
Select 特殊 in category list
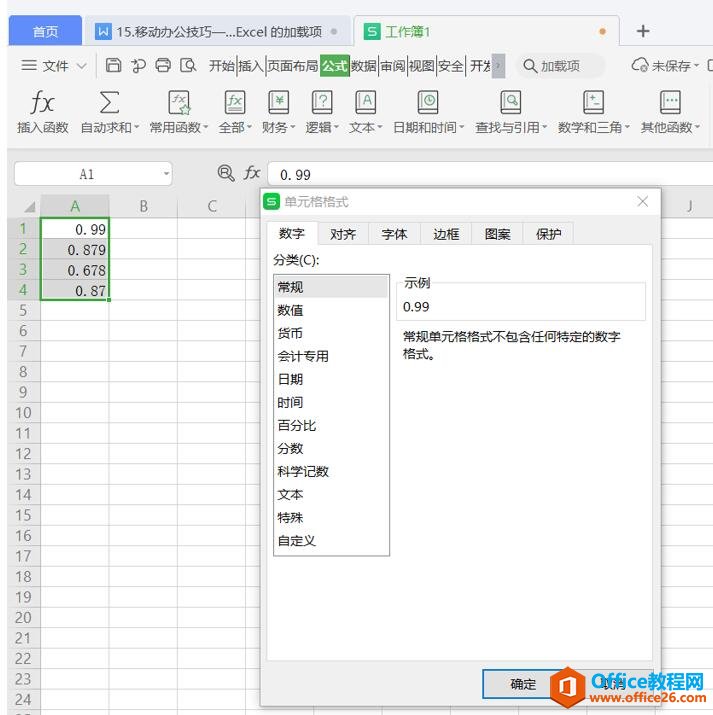331,518
